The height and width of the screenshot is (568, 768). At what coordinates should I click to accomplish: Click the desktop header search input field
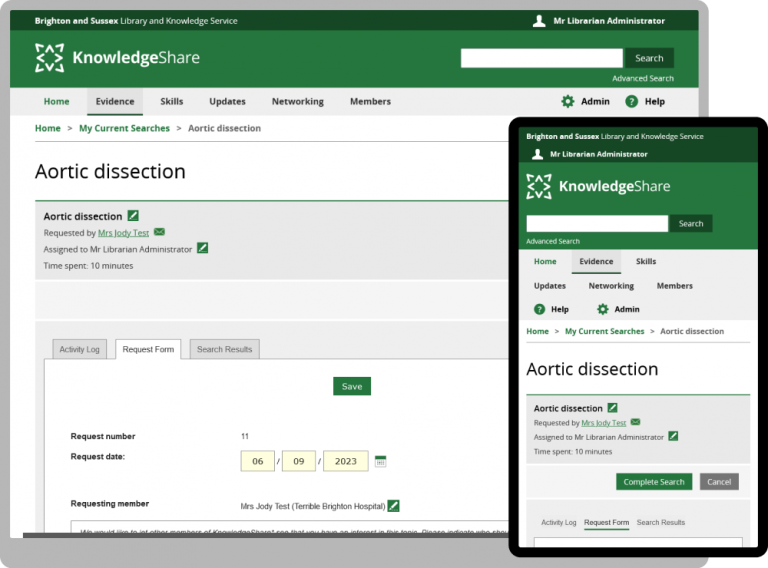(x=541, y=58)
